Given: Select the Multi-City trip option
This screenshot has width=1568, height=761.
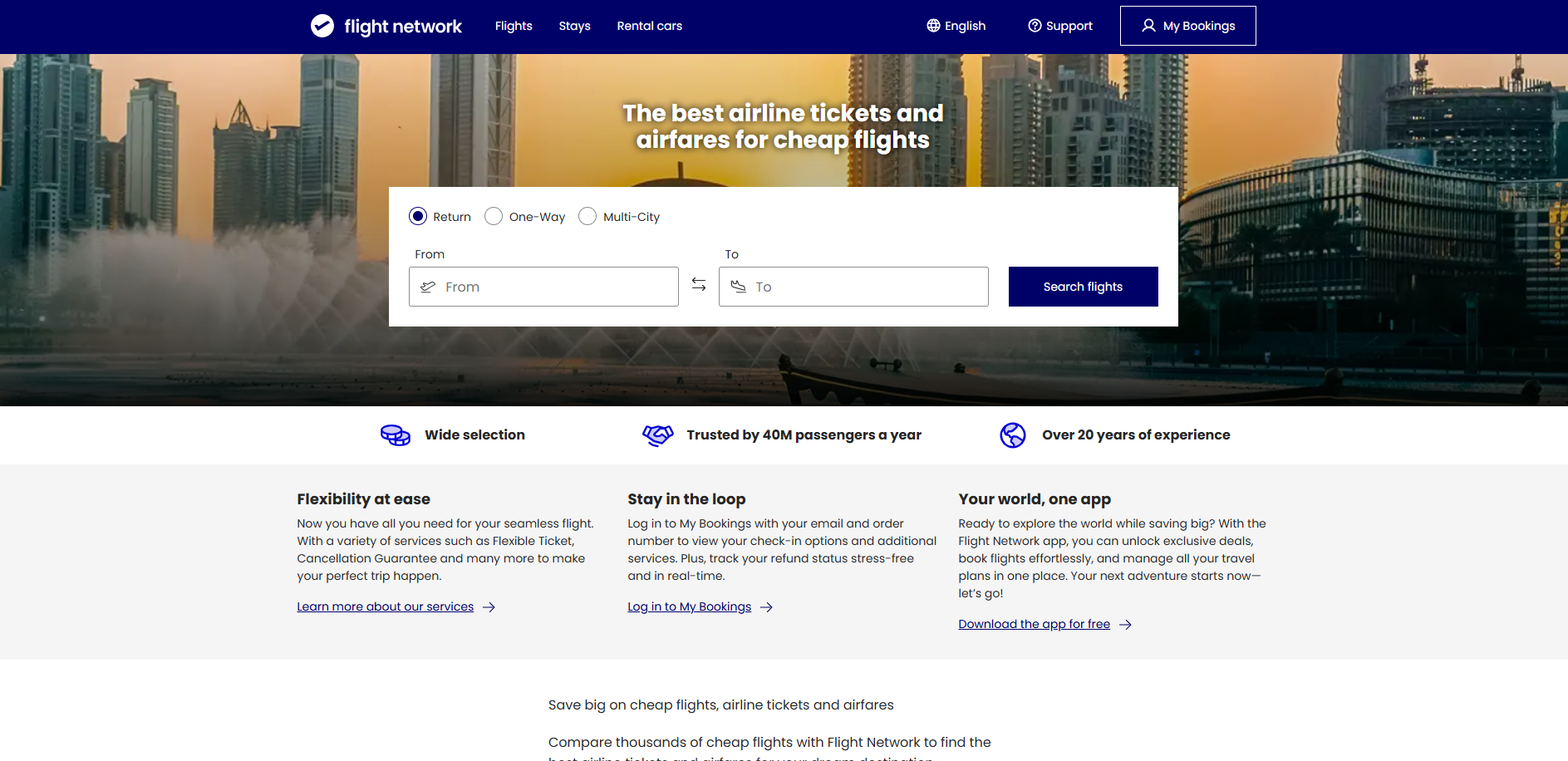Looking at the screenshot, I should (x=587, y=216).
